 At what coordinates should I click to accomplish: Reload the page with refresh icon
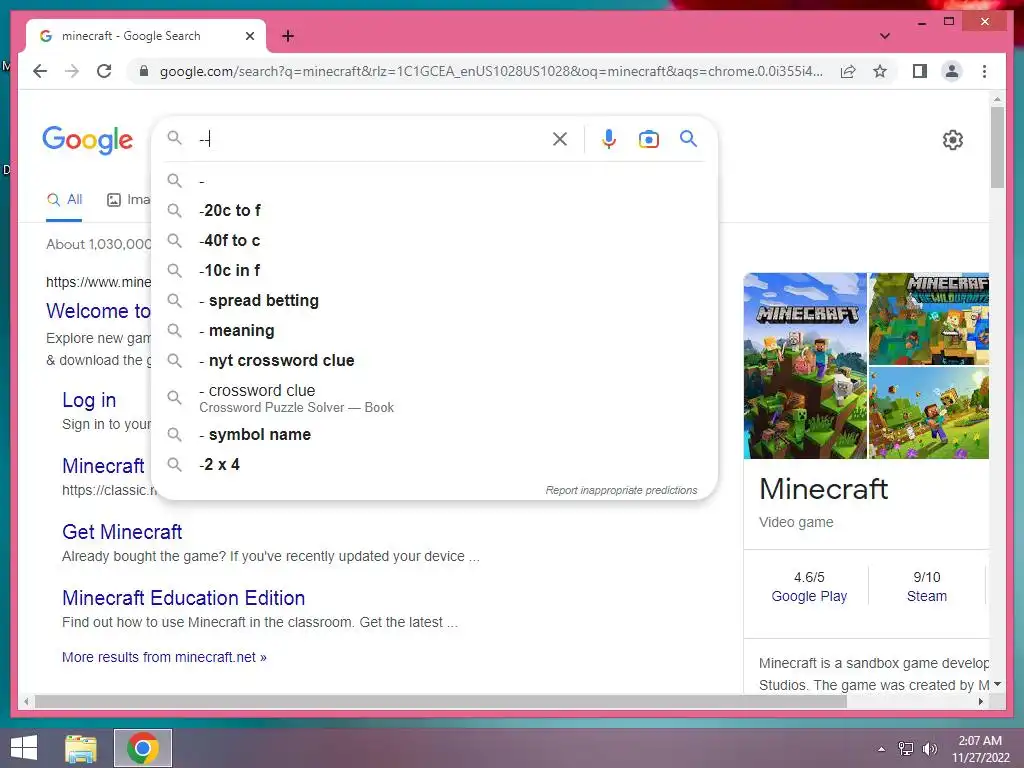[104, 71]
